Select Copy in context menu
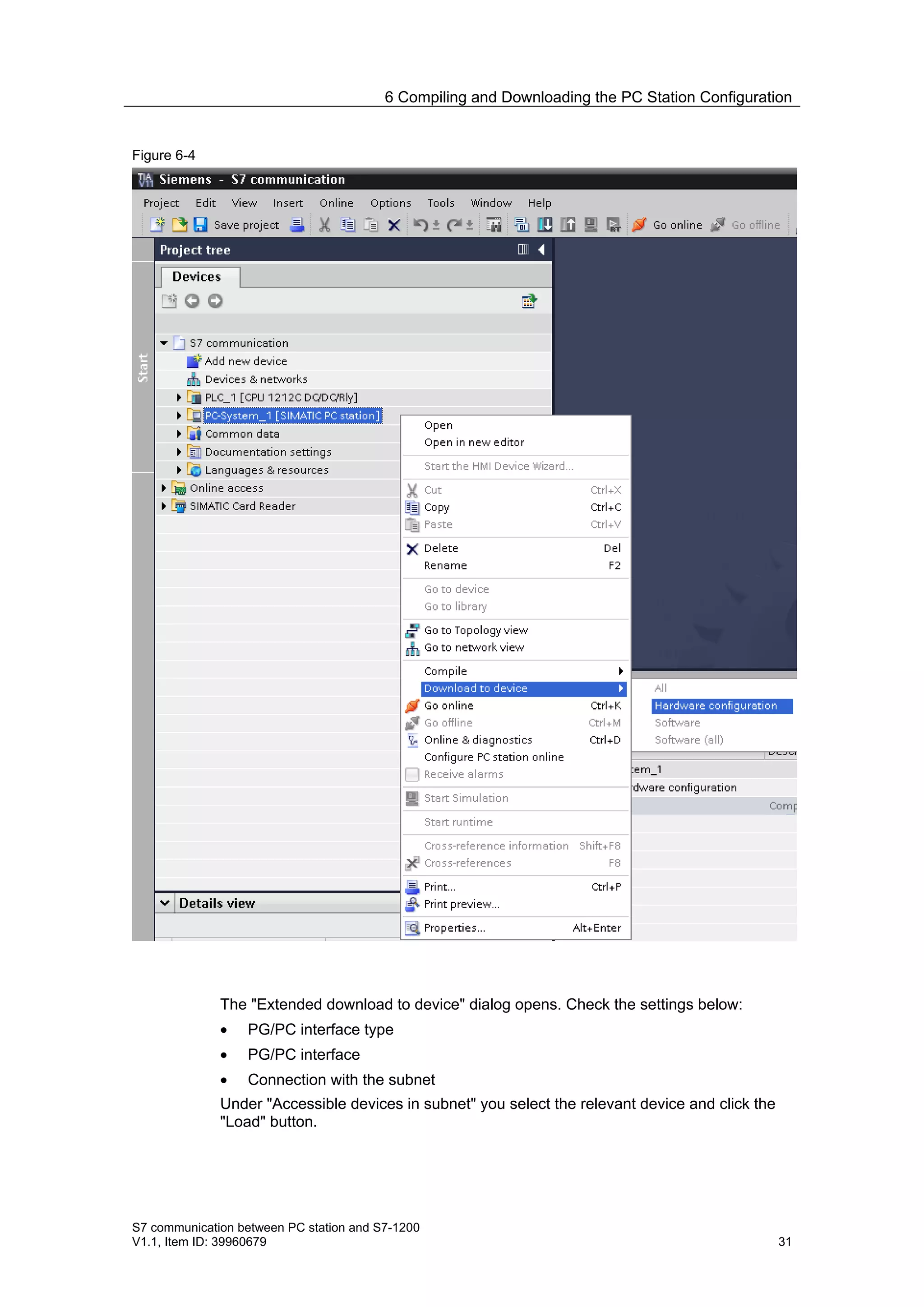 pyautogui.click(x=437, y=508)
